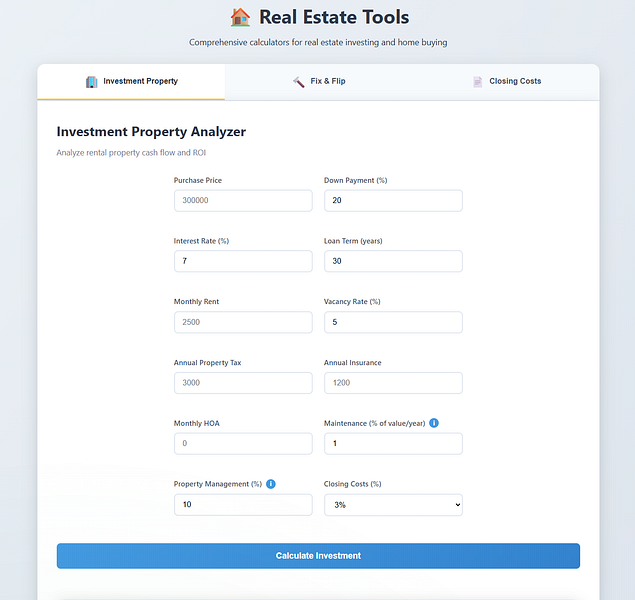635x600 pixels.
Task: Click into the Vacancy Rate (%) input
Action: point(393,322)
